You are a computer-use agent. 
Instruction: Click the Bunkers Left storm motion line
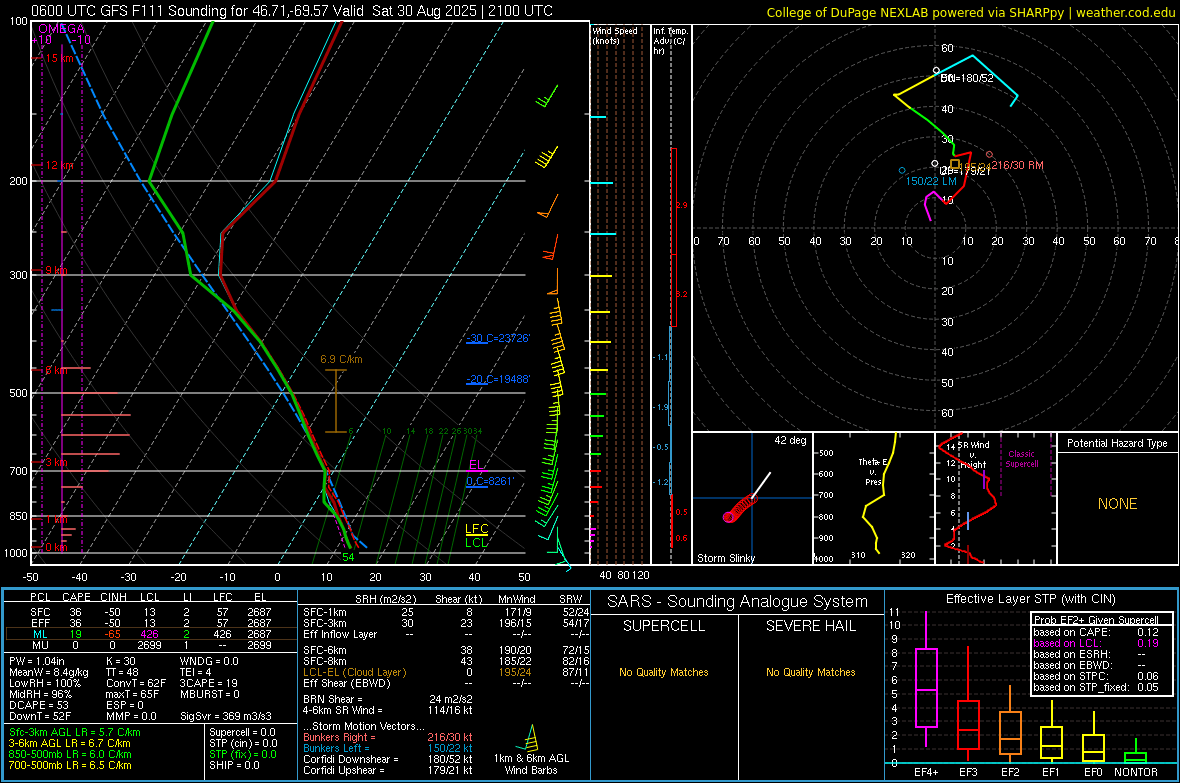point(388,748)
